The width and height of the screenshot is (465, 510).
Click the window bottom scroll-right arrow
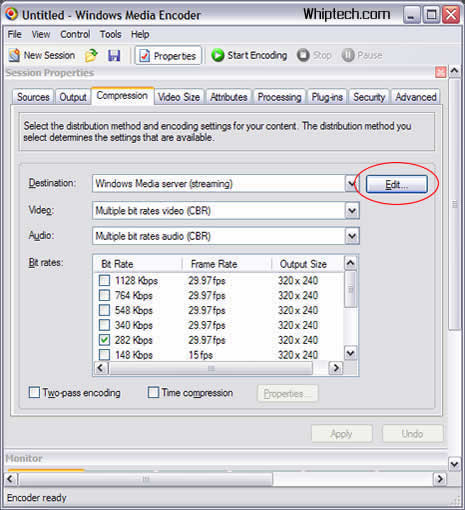pyautogui.click(x=440, y=479)
